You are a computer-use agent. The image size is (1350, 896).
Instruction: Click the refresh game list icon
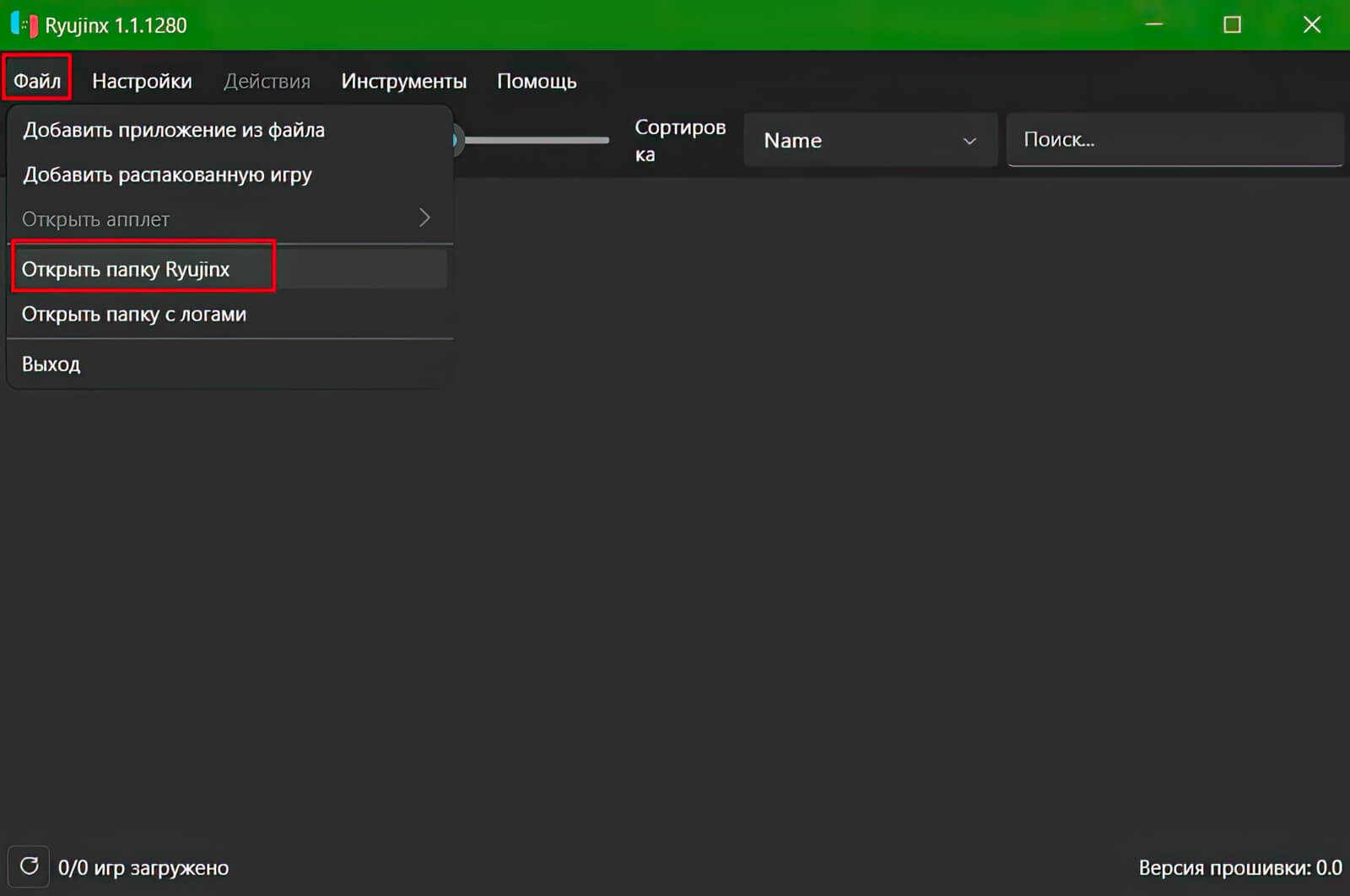click(x=29, y=866)
